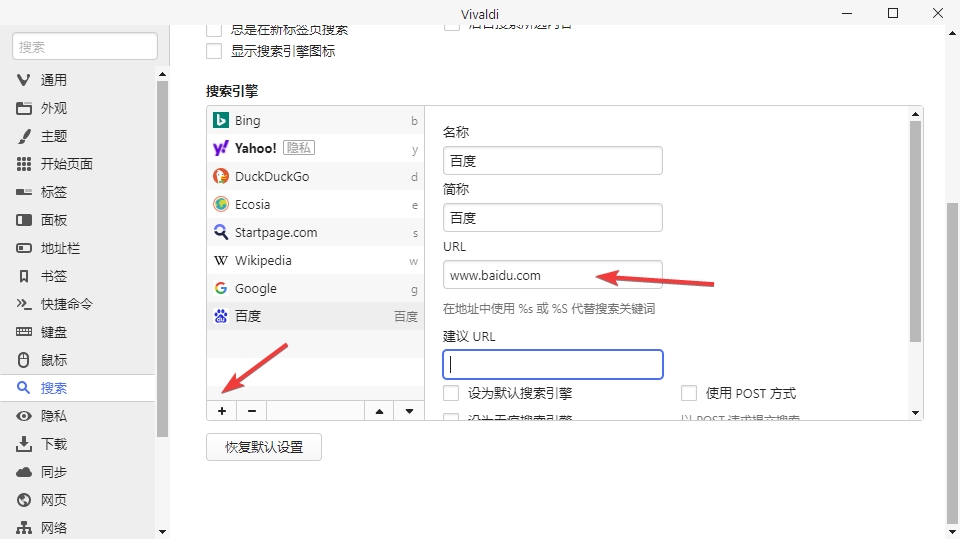Viewport: 960px width, 539px height.
Task: Select 百度 search engine row
Action: click(315, 316)
